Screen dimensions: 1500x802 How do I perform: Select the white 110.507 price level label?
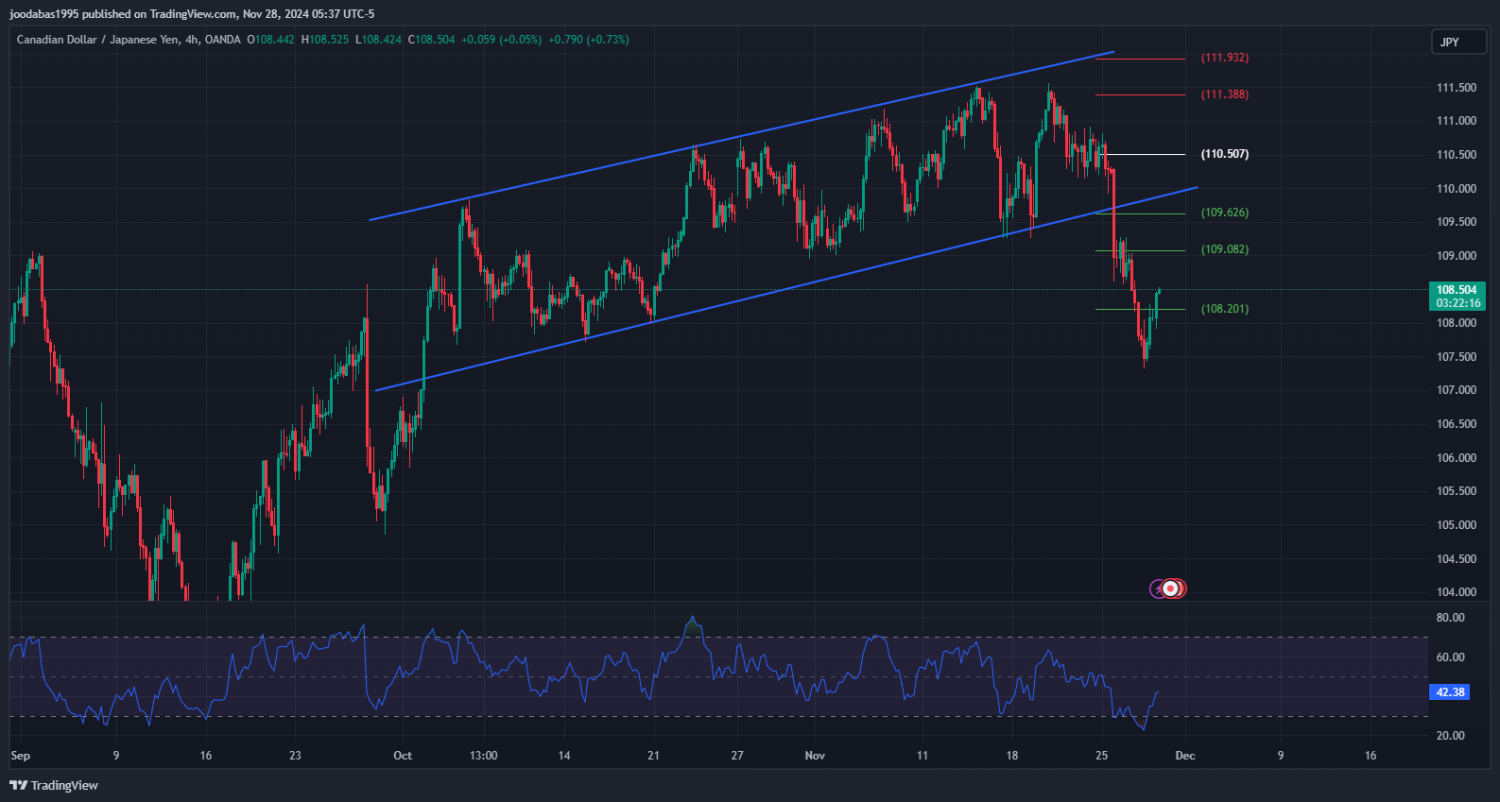tap(1224, 154)
